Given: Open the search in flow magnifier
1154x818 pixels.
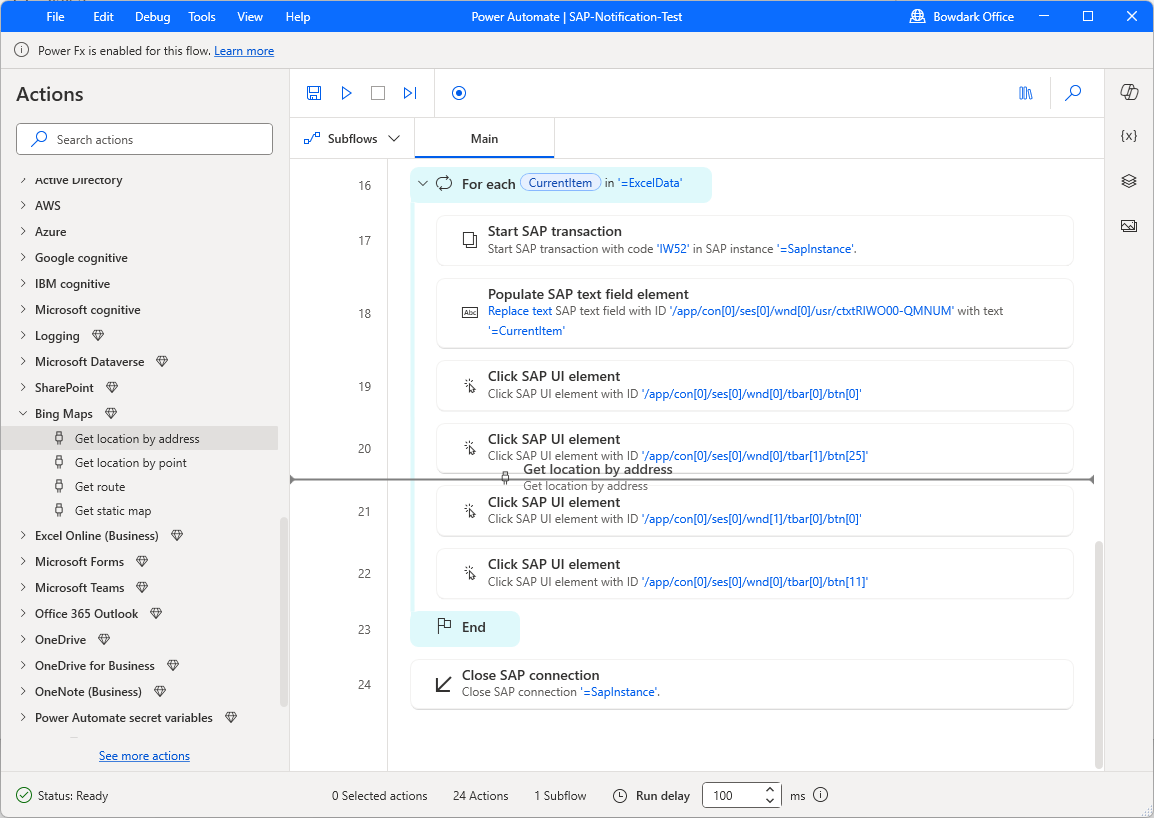Looking at the screenshot, I should (1074, 93).
